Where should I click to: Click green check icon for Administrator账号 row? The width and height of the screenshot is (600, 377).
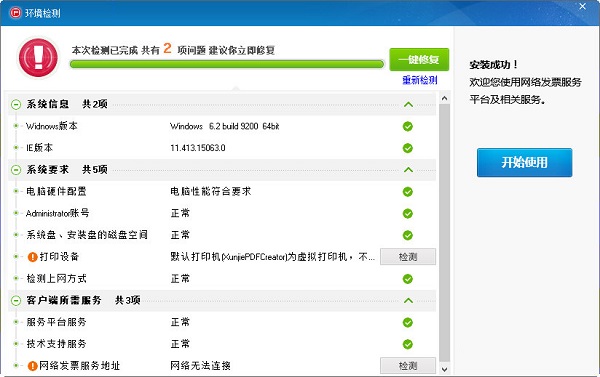408,214
